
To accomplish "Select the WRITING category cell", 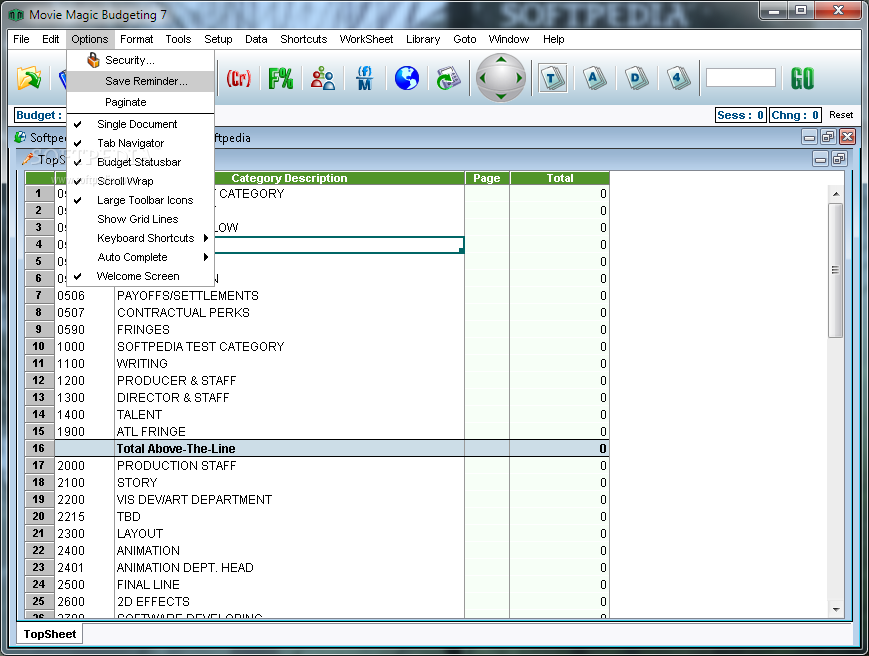I will pyautogui.click(x=289, y=363).
